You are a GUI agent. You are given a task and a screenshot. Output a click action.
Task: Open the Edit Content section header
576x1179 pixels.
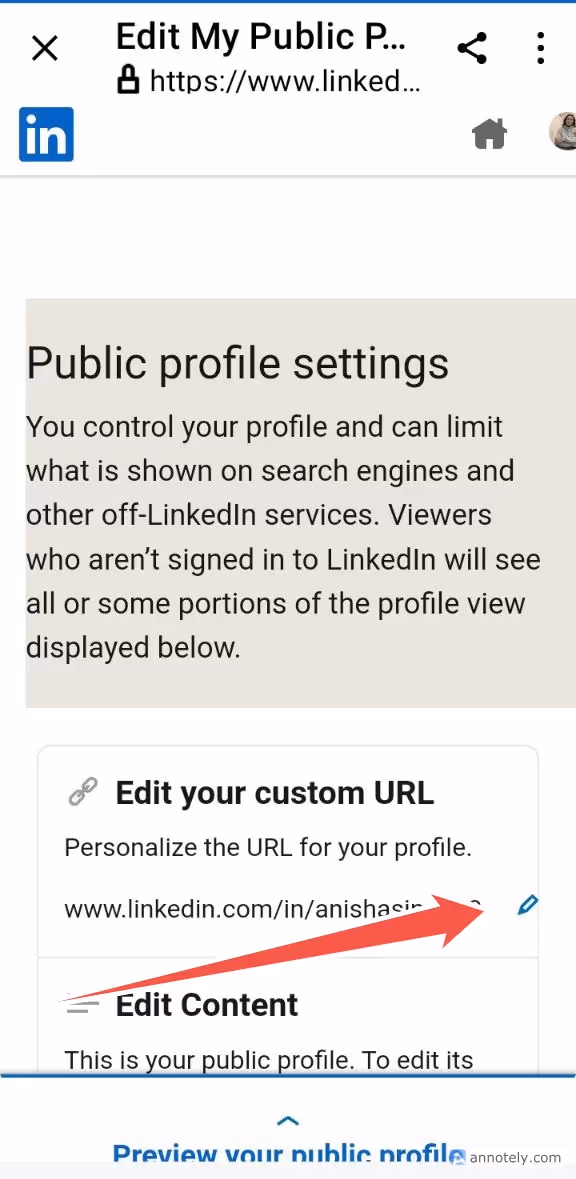(207, 1005)
